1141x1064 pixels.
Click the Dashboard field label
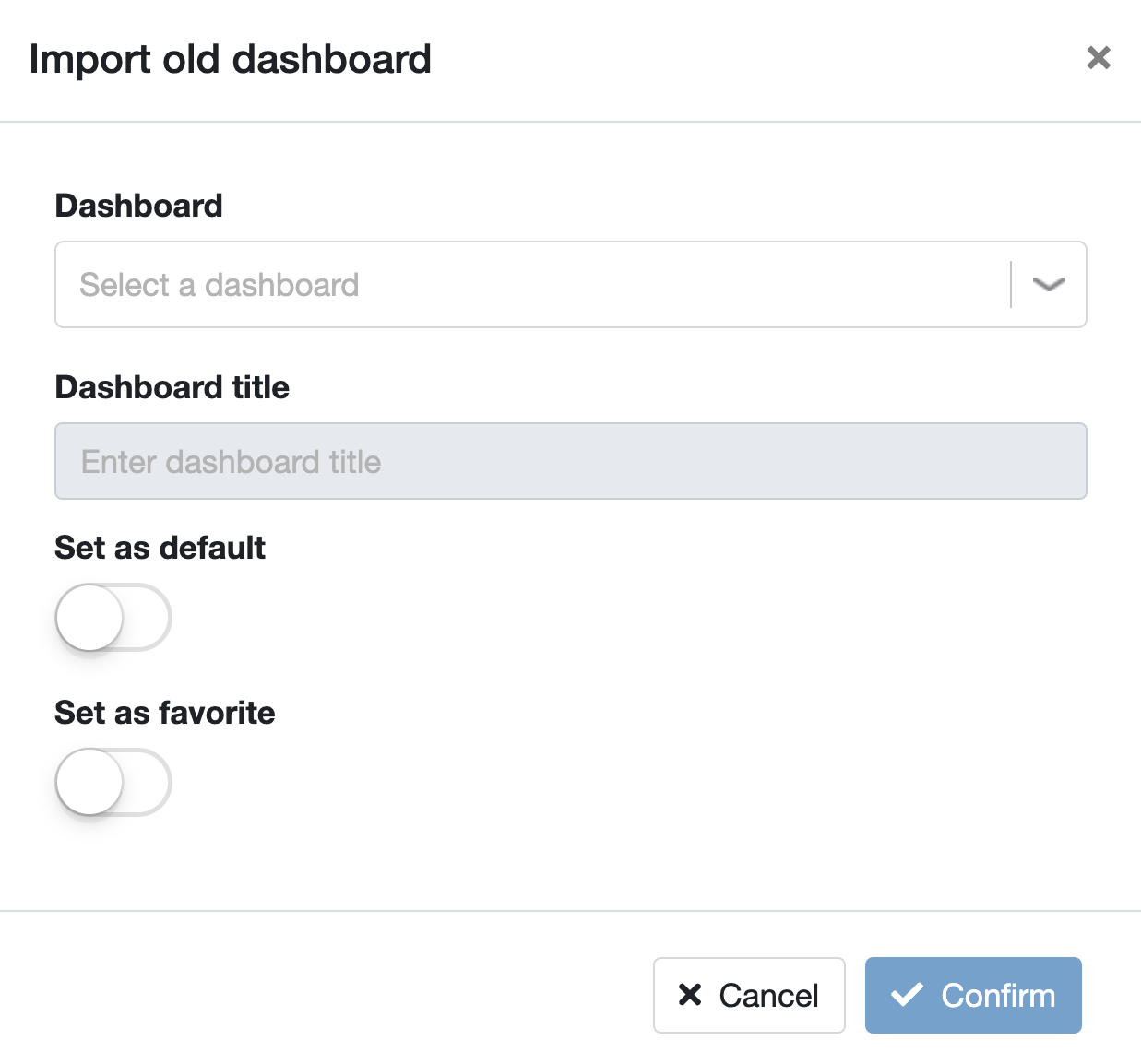point(139,205)
